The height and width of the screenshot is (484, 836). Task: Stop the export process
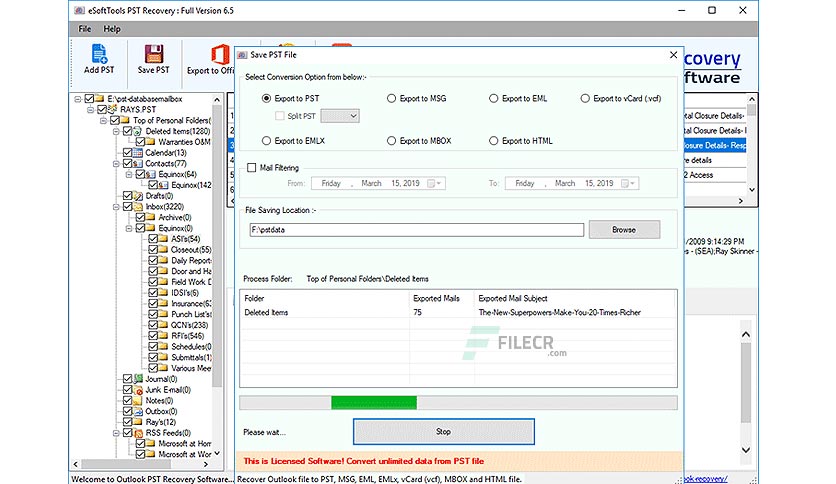(x=444, y=431)
